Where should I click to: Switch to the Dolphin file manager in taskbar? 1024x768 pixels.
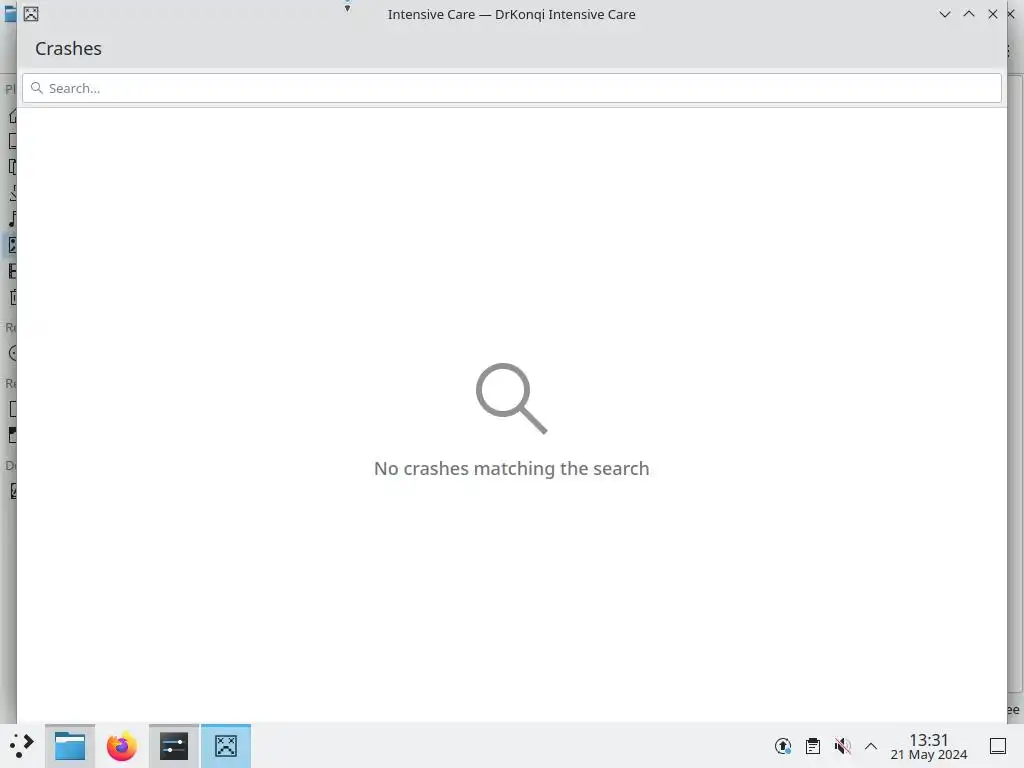70,746
